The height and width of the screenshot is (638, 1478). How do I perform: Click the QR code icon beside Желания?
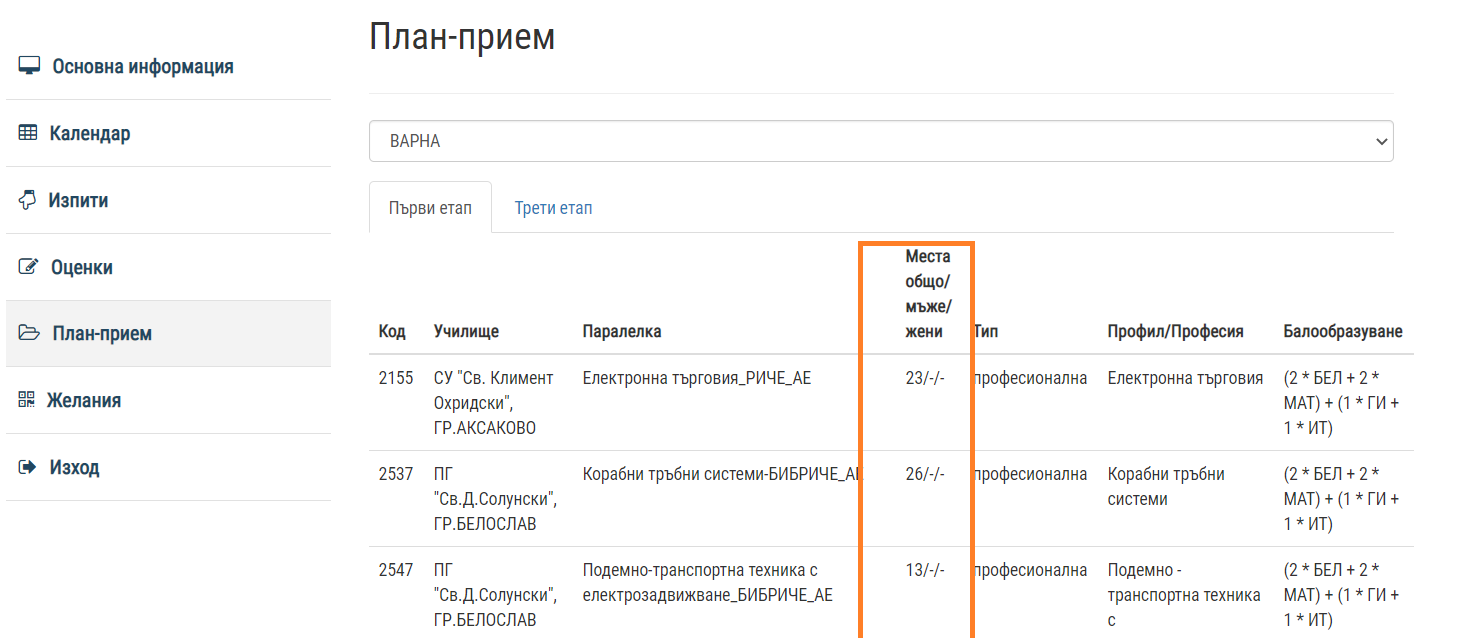[x=27, y=400]
